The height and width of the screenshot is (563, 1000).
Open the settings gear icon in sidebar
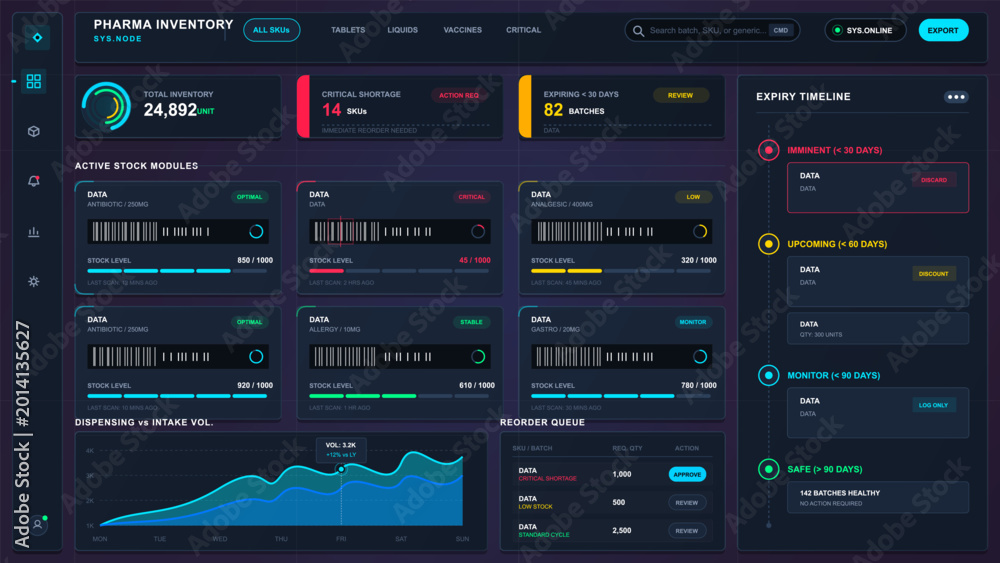(x=34, y=281)
